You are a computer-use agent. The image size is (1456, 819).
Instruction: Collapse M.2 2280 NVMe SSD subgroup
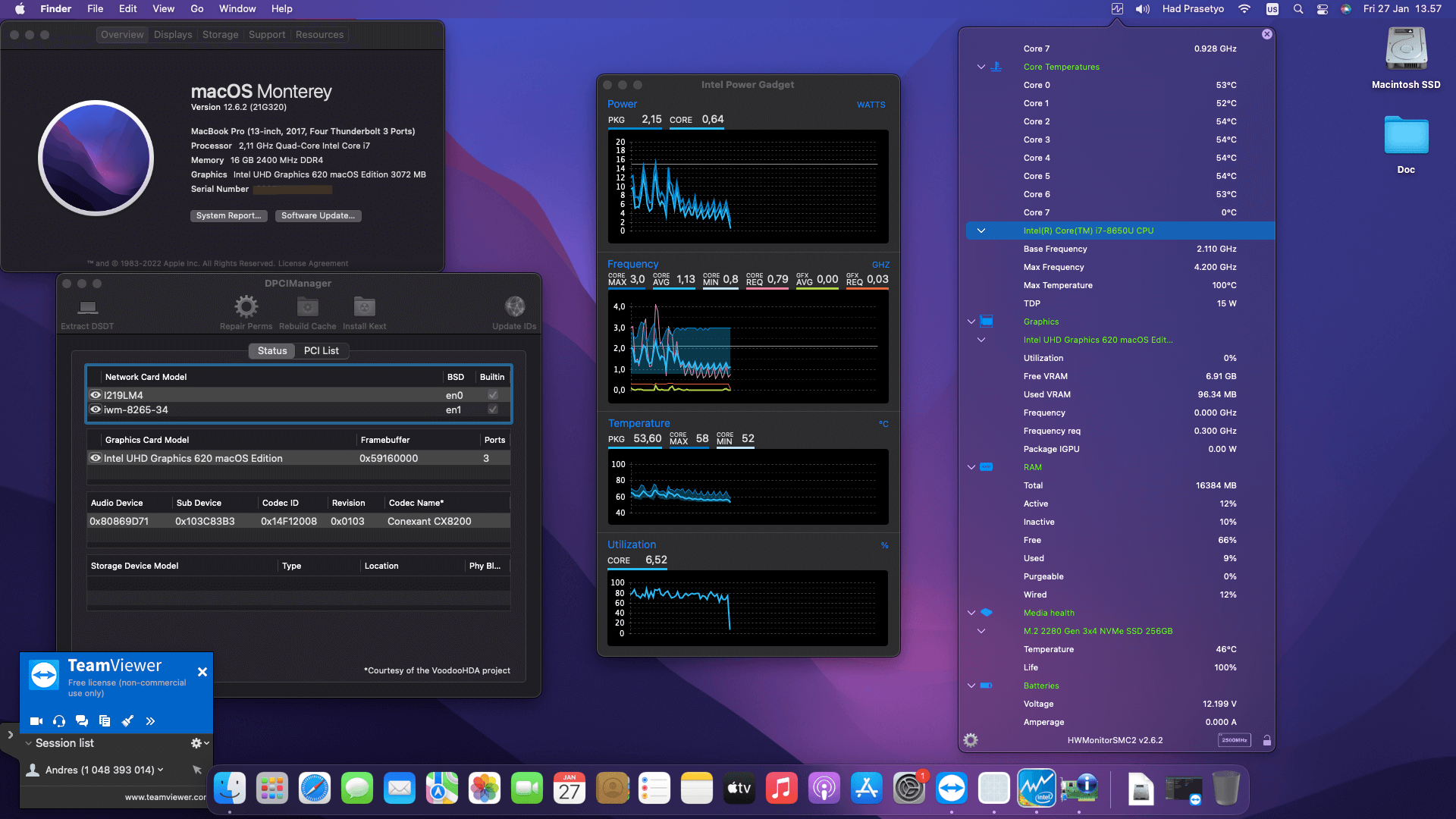[x=981, y=631]
